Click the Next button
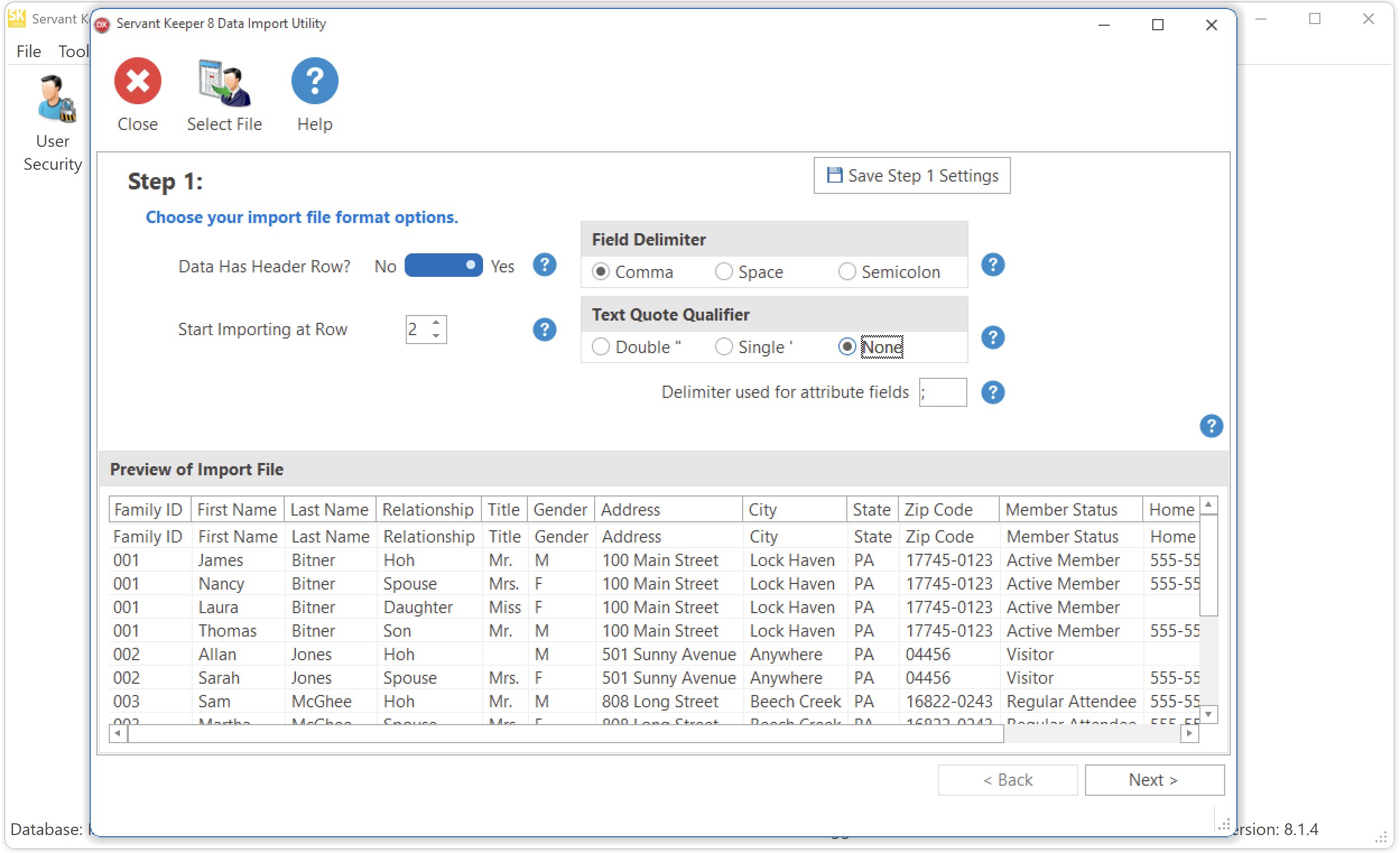The width and height of the screenshot is (1400, 853). [1153, 780]
